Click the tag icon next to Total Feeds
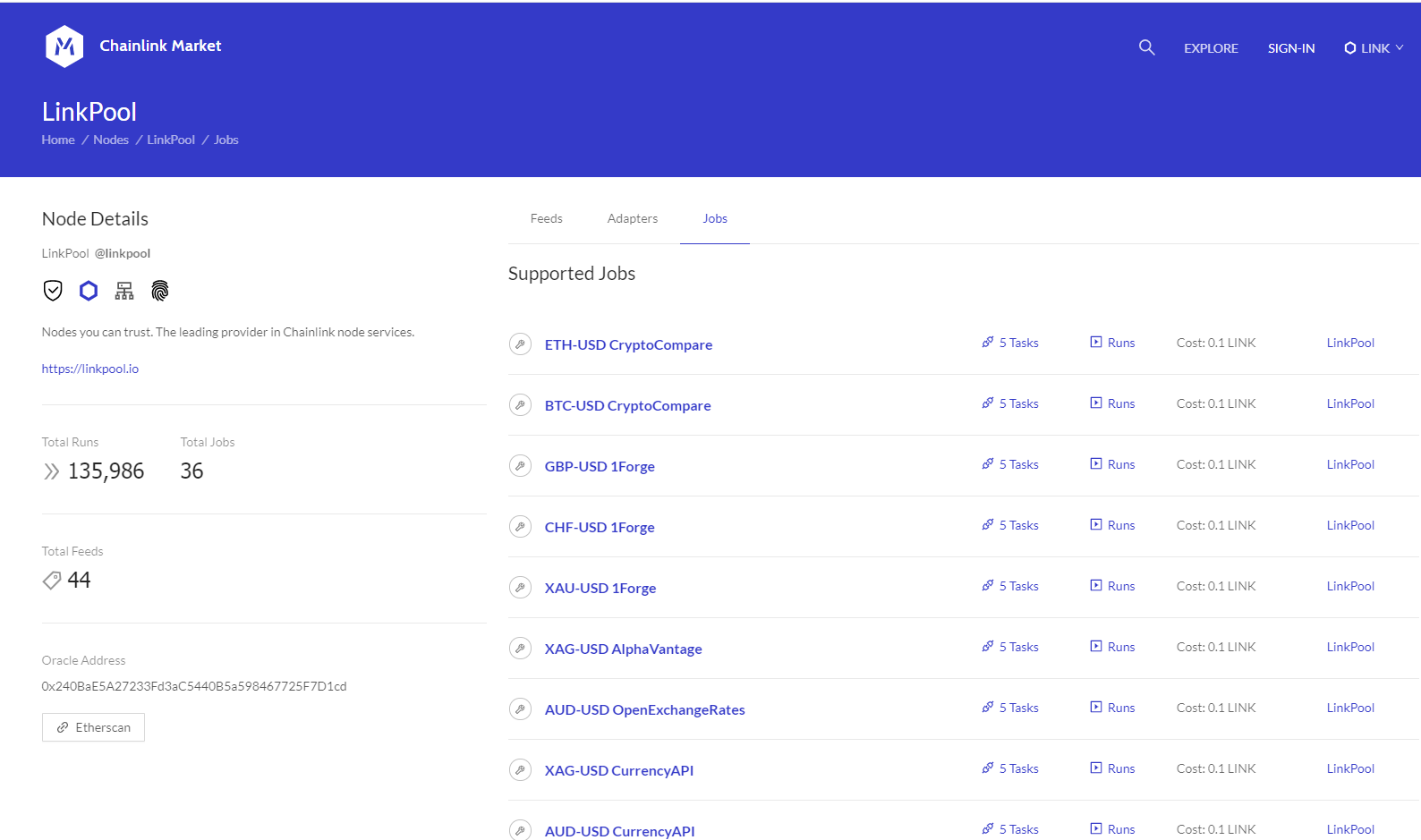This screenshot has height=840, width=1421. [52, 581]
